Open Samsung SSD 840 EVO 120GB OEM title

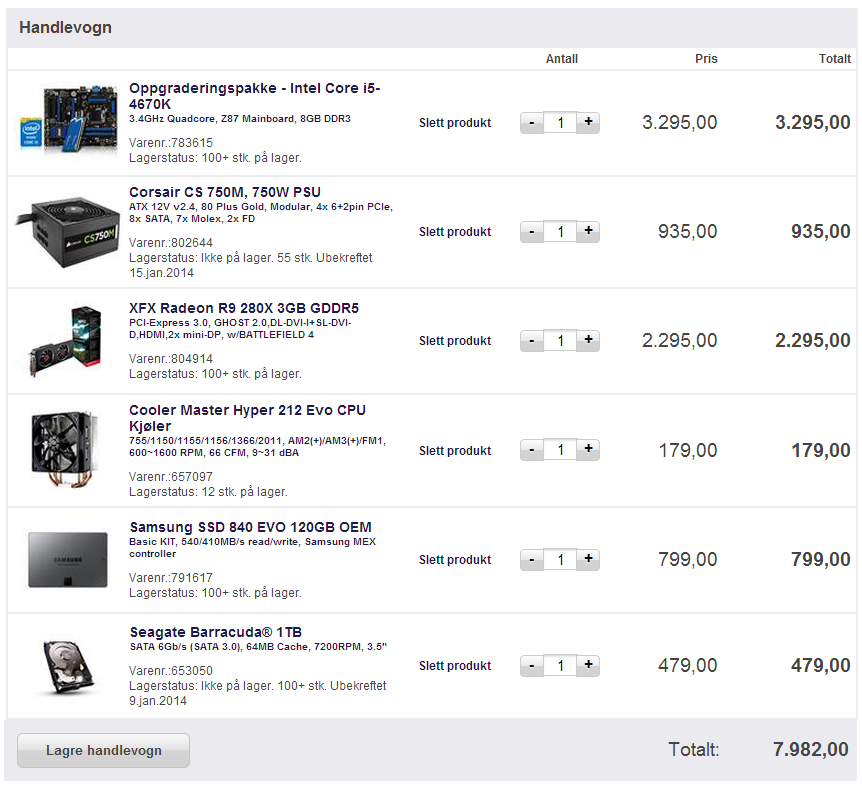(x=251, y=527)
